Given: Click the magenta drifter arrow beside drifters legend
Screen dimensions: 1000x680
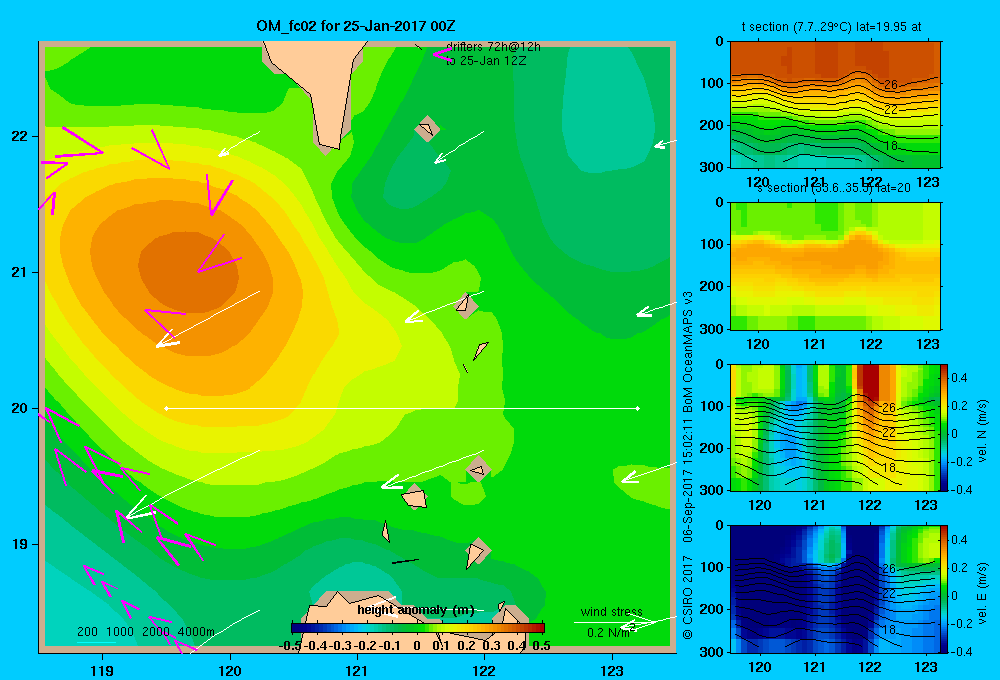Looking at the screenshot, I should point(441,54).
